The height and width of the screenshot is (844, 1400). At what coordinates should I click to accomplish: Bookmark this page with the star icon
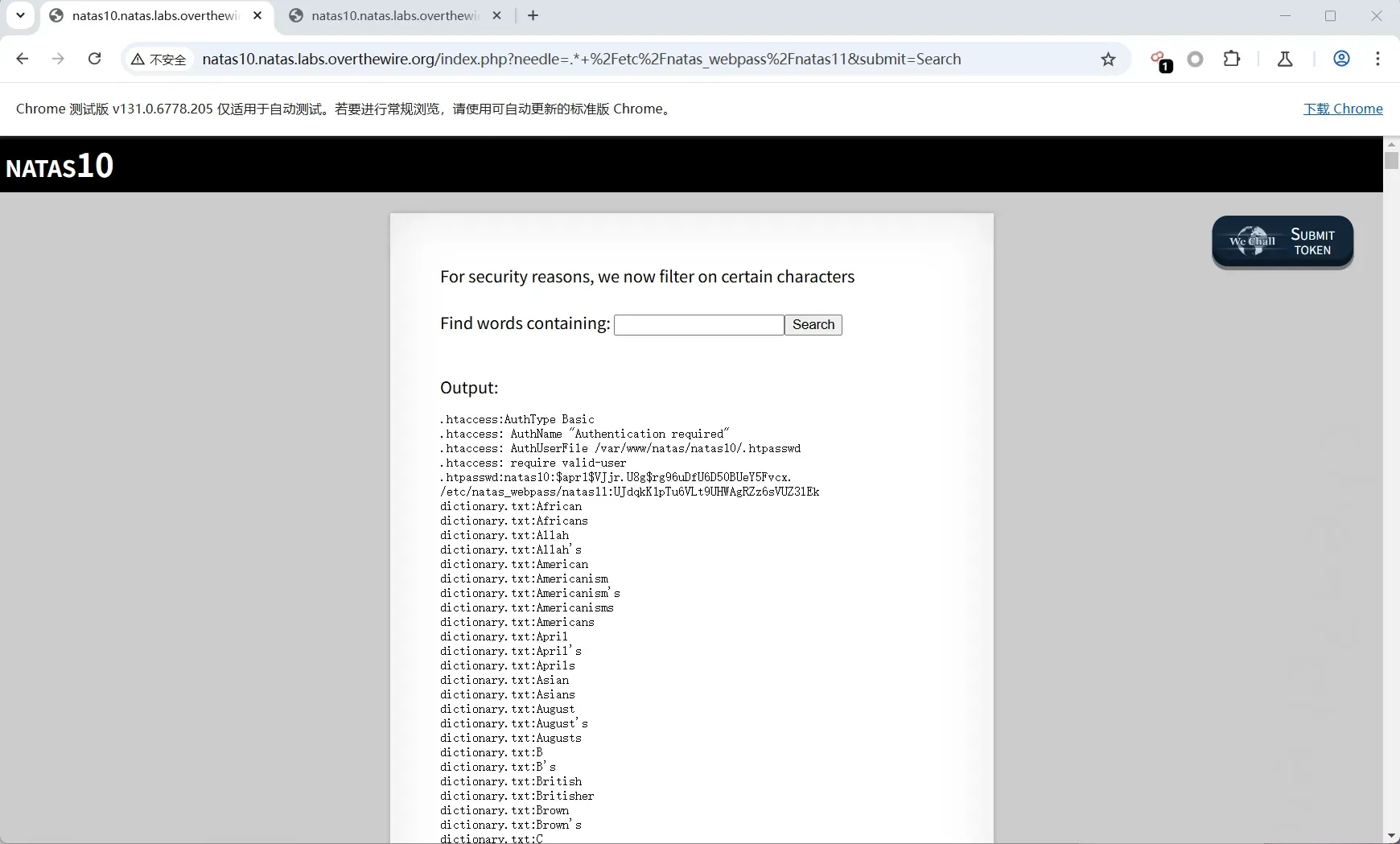point(1108,59)
